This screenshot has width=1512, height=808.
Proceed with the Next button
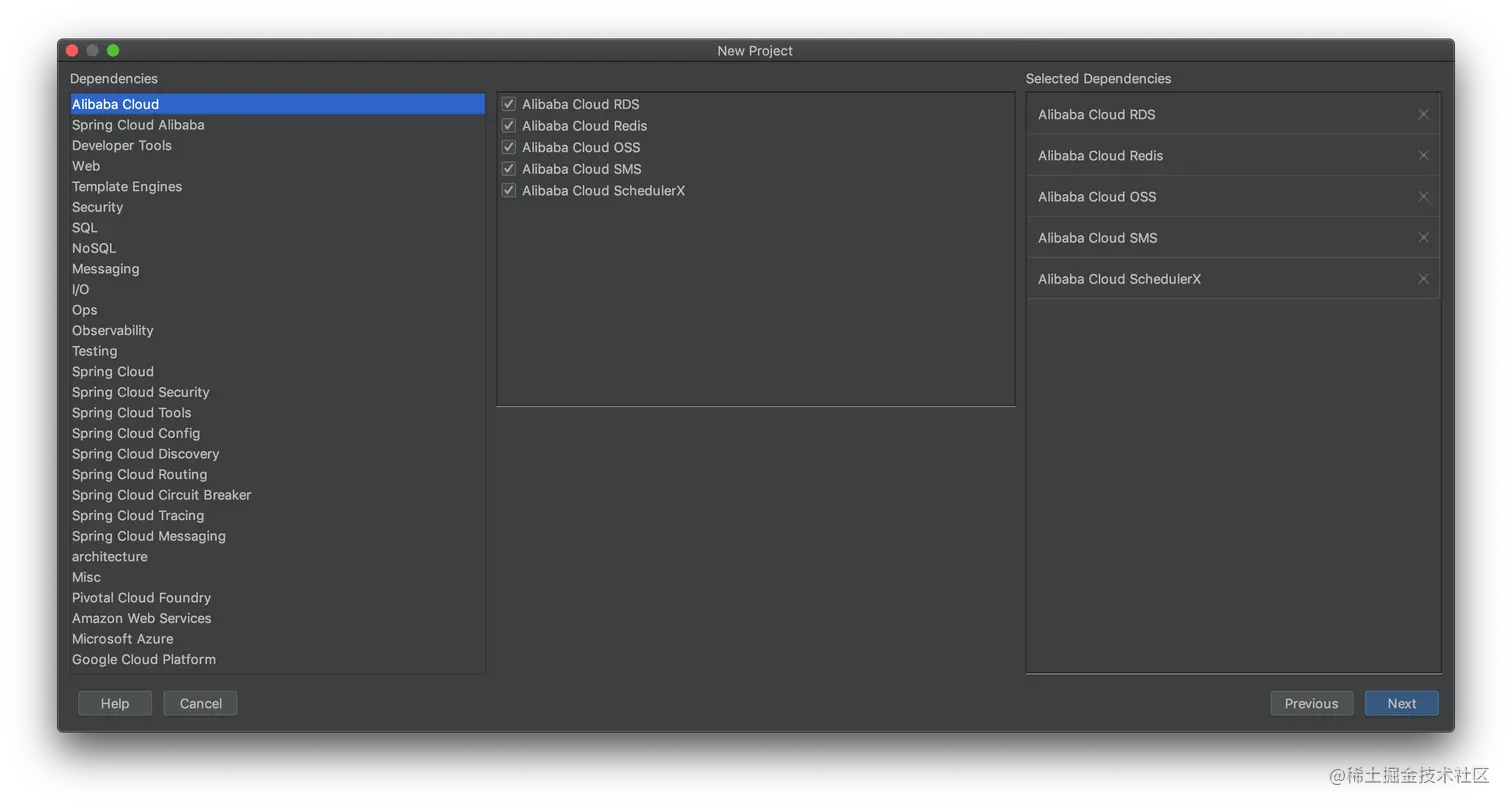tap(1401, 703)
